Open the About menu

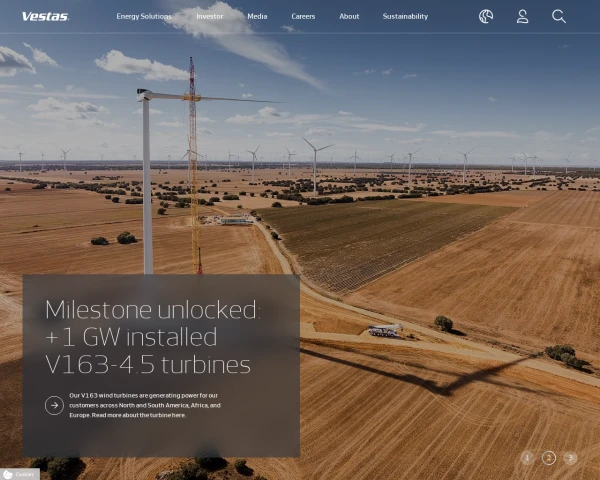coord(349,16)
